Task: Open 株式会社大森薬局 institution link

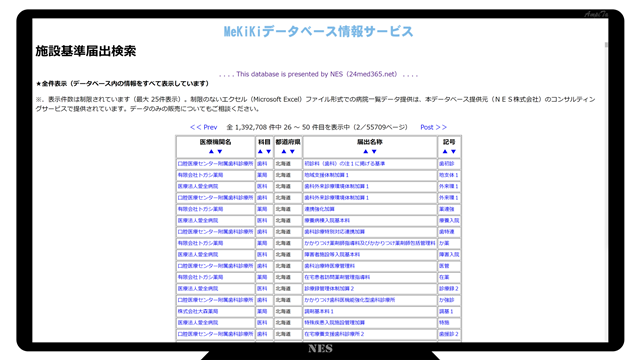Action: pyautogui.click(x=198, y=311)
